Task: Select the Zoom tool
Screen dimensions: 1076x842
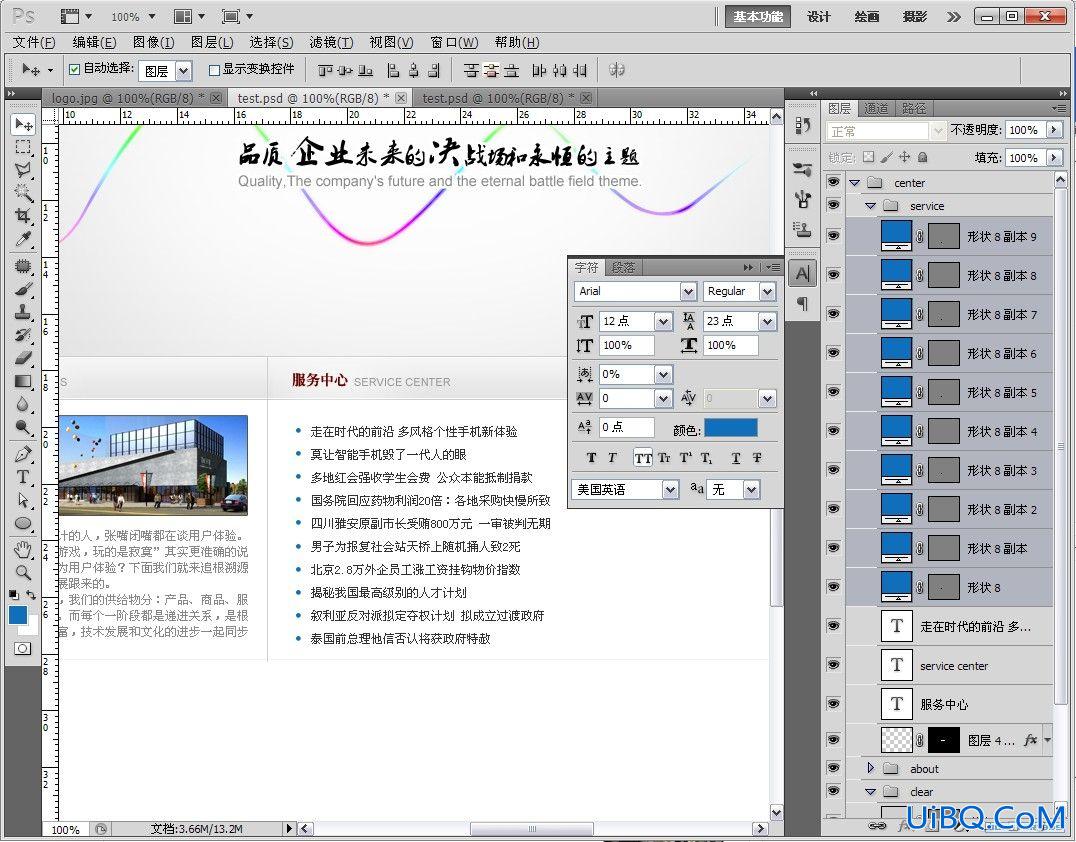Action: (x=23, y=572)
